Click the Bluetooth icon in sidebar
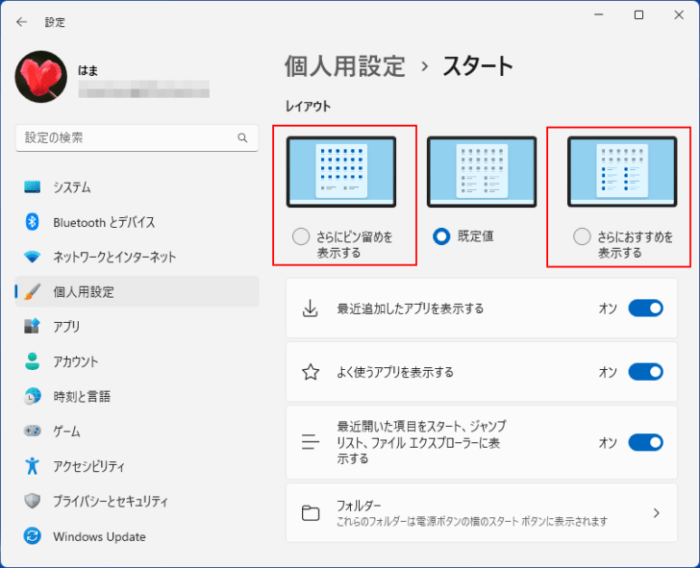Image resolution: width=700 pixels, height=568 pixels. pos(32,221)
